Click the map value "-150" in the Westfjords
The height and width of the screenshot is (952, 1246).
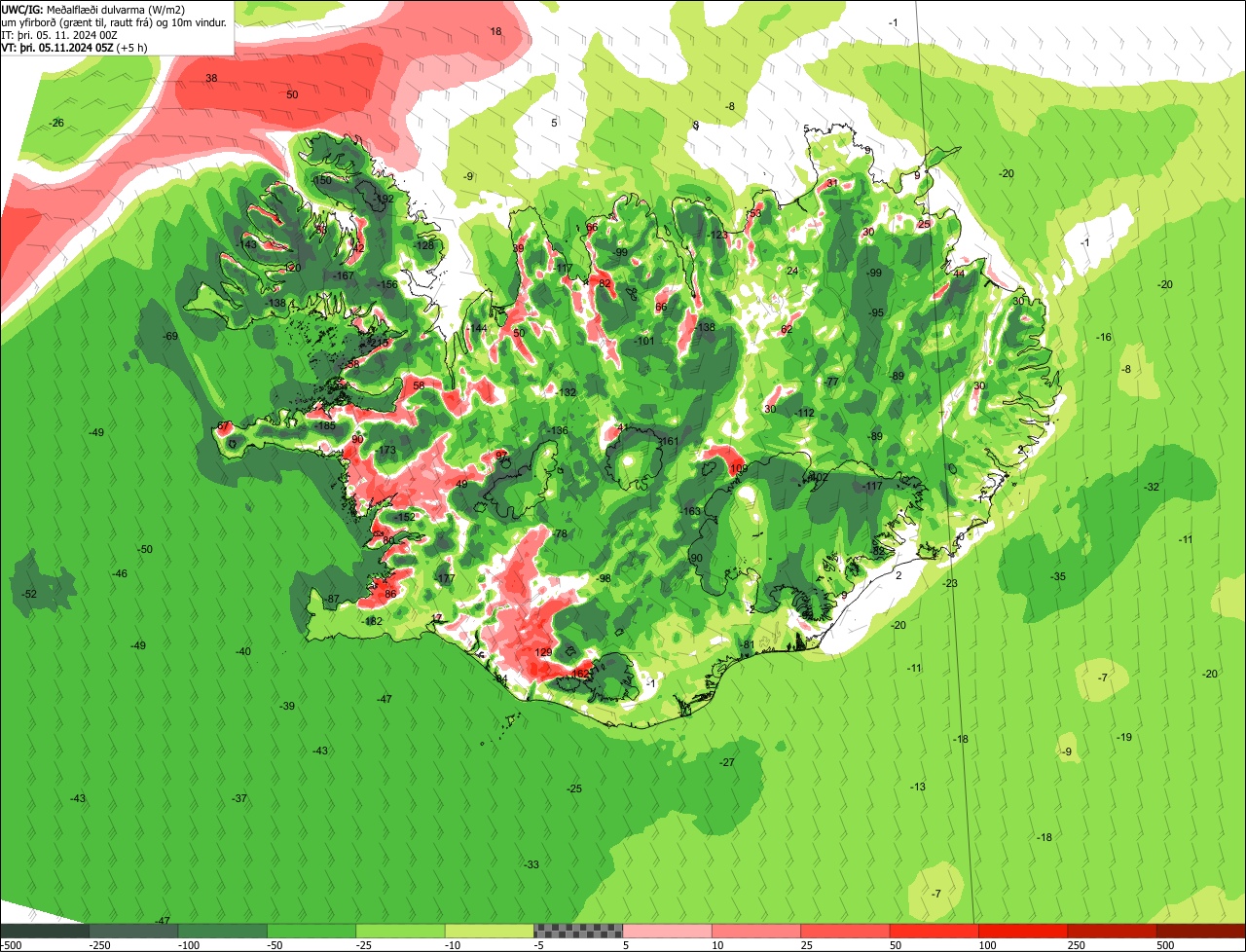click(x=320, y=181)
